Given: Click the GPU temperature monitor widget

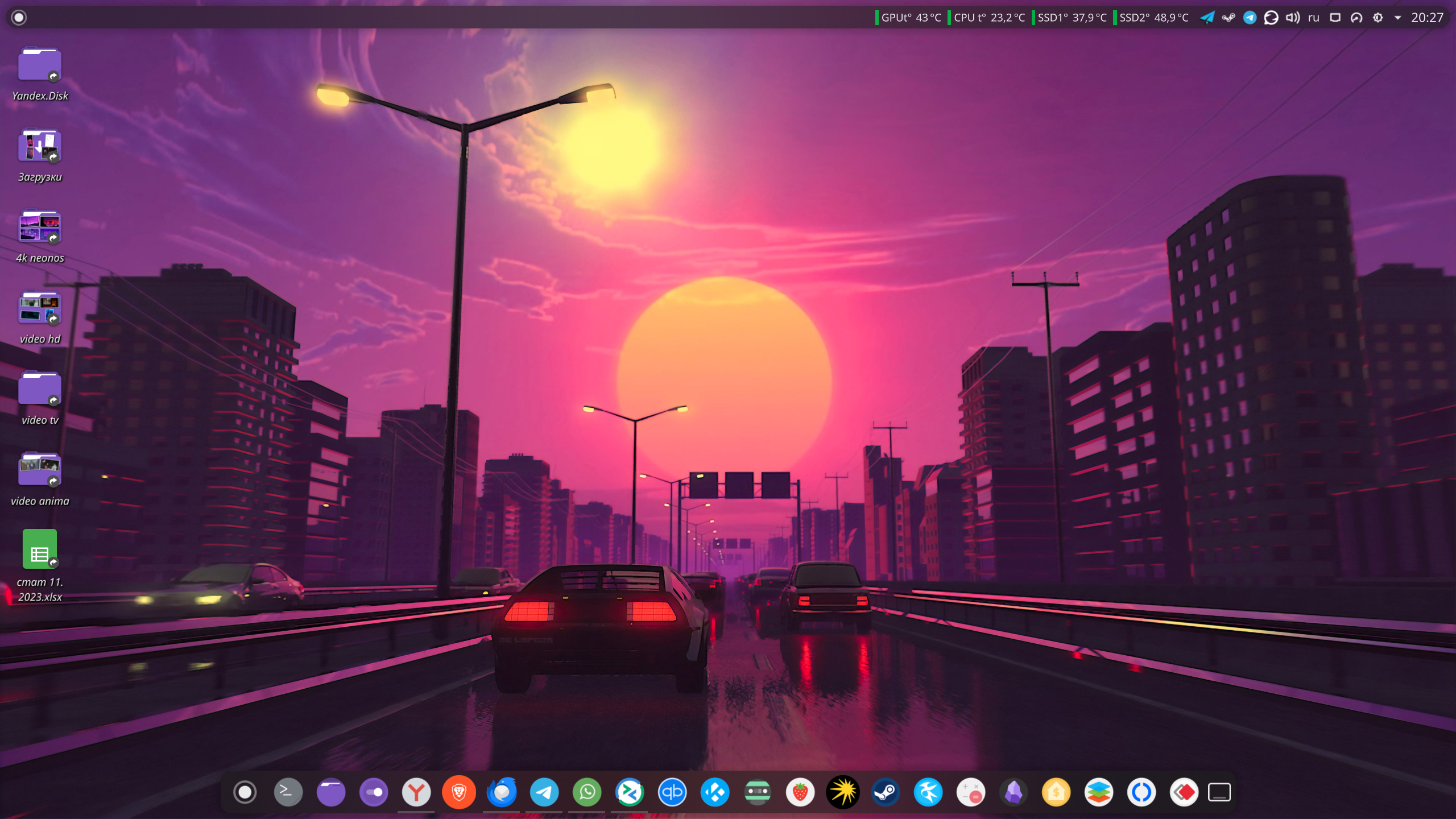Looking at the screenshot, I should [909, 18].
